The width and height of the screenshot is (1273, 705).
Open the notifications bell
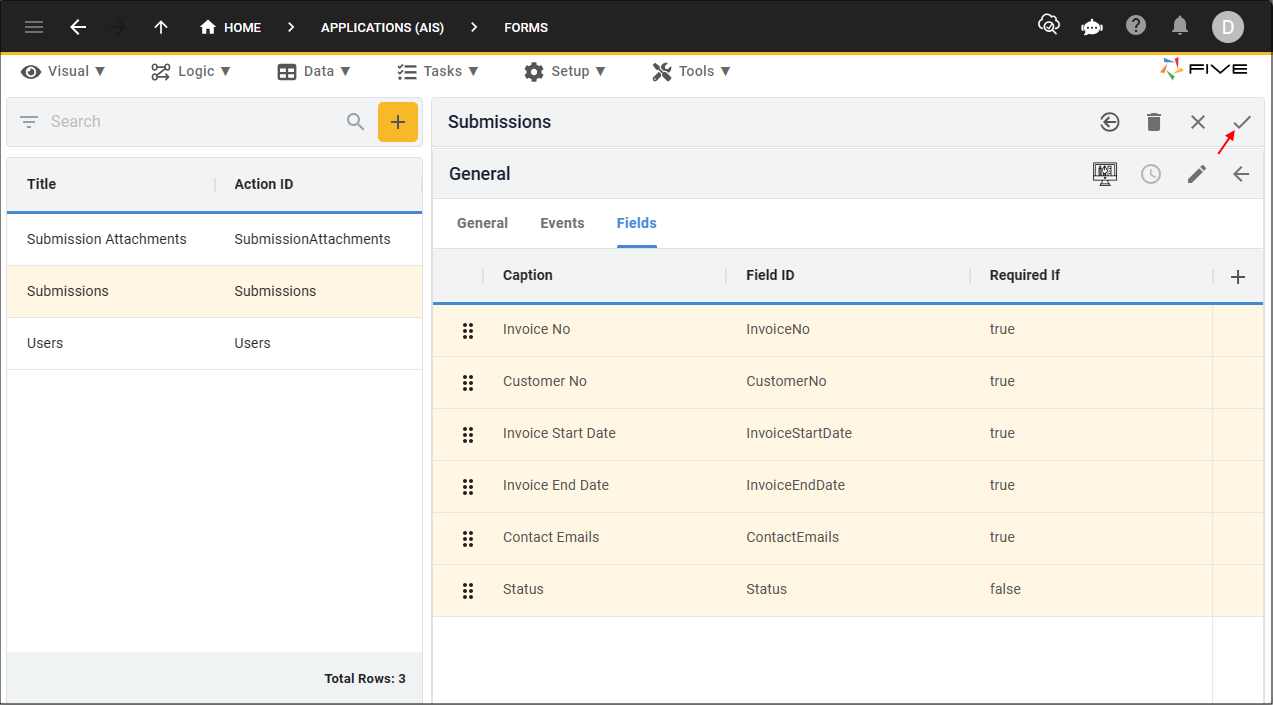[x=1180, y=26]
